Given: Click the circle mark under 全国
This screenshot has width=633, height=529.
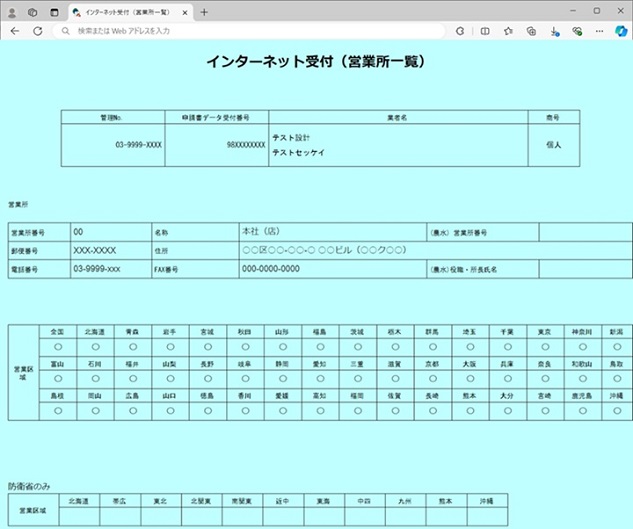Looking at the screenshot, I should [58, 346].
